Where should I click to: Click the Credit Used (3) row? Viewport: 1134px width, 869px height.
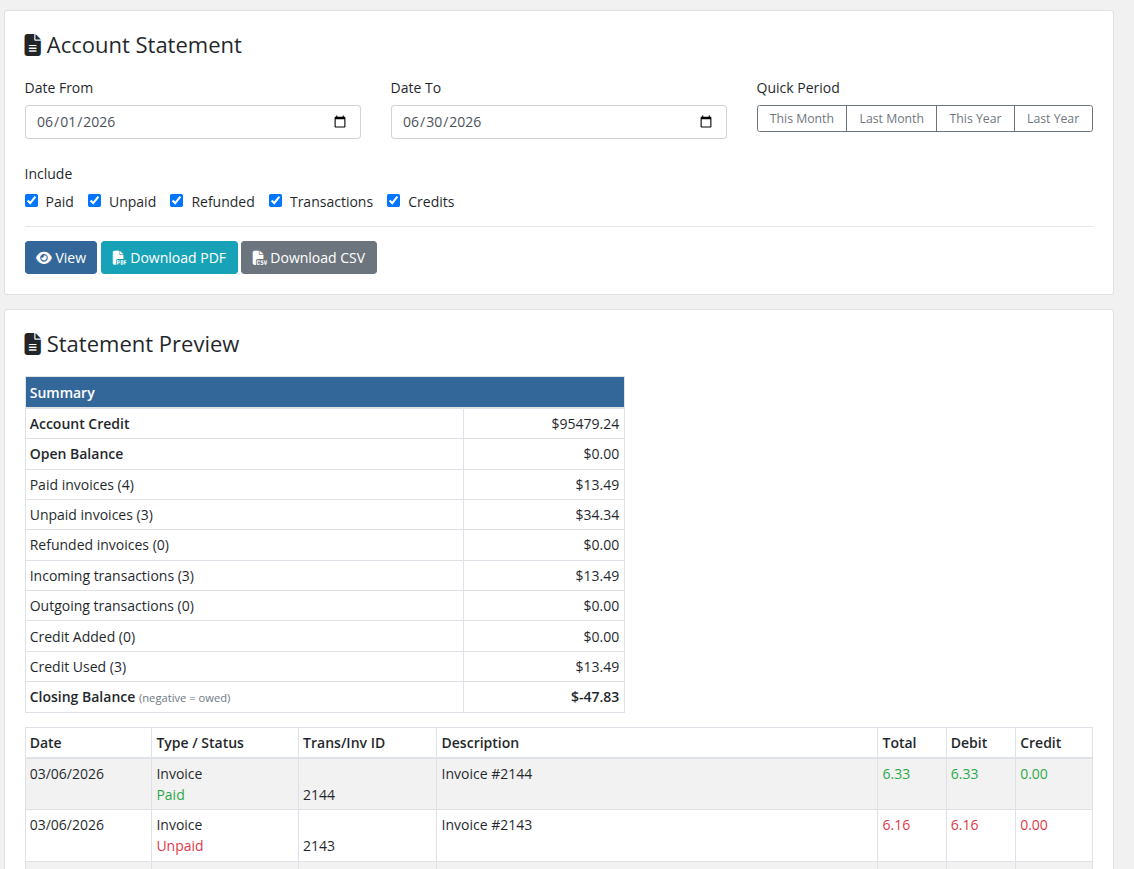[x=325, y=667]
